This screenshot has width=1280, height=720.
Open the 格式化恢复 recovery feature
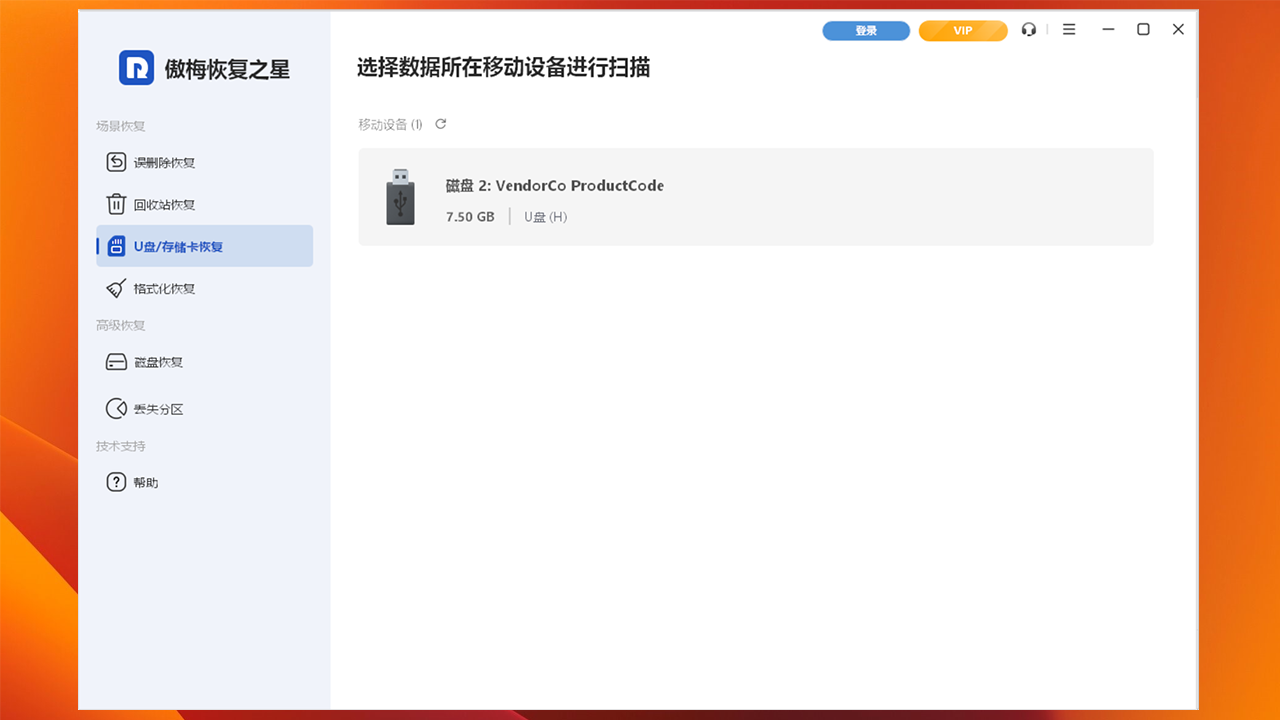(x=157, y=288)
